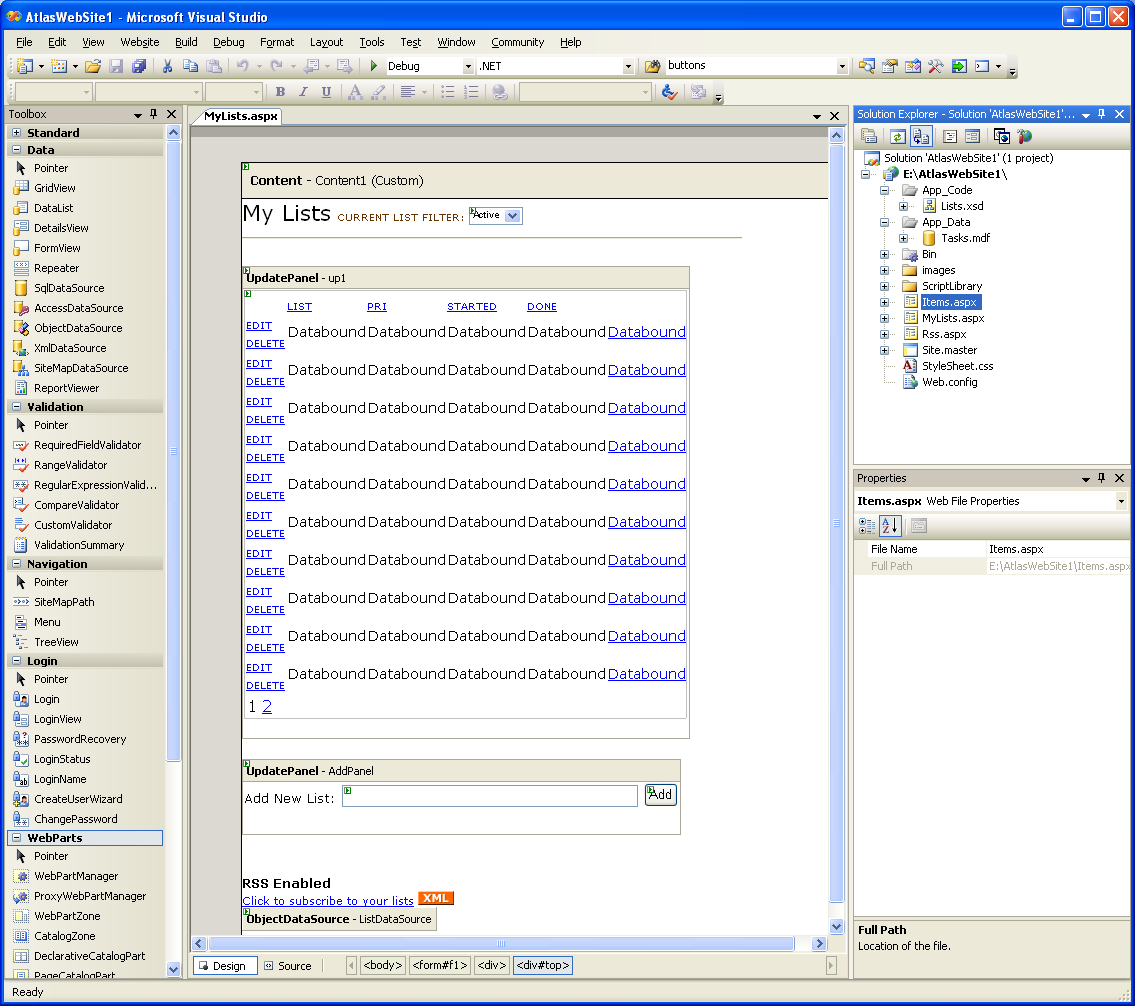
Task: Switch to Design view tab
Action: [x=224, y=966]
